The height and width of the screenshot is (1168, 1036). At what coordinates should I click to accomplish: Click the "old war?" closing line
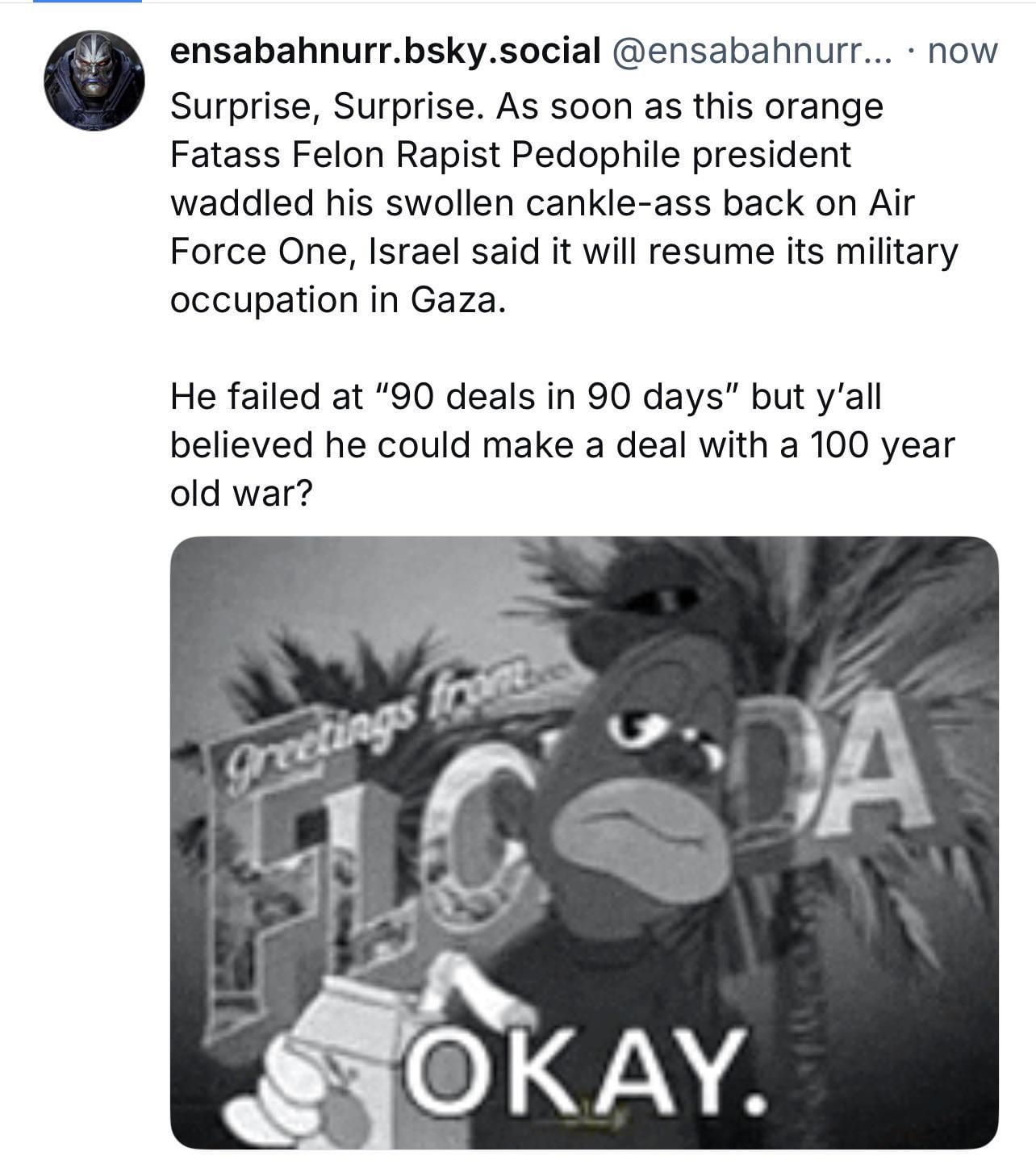click(x=240, y=494)
